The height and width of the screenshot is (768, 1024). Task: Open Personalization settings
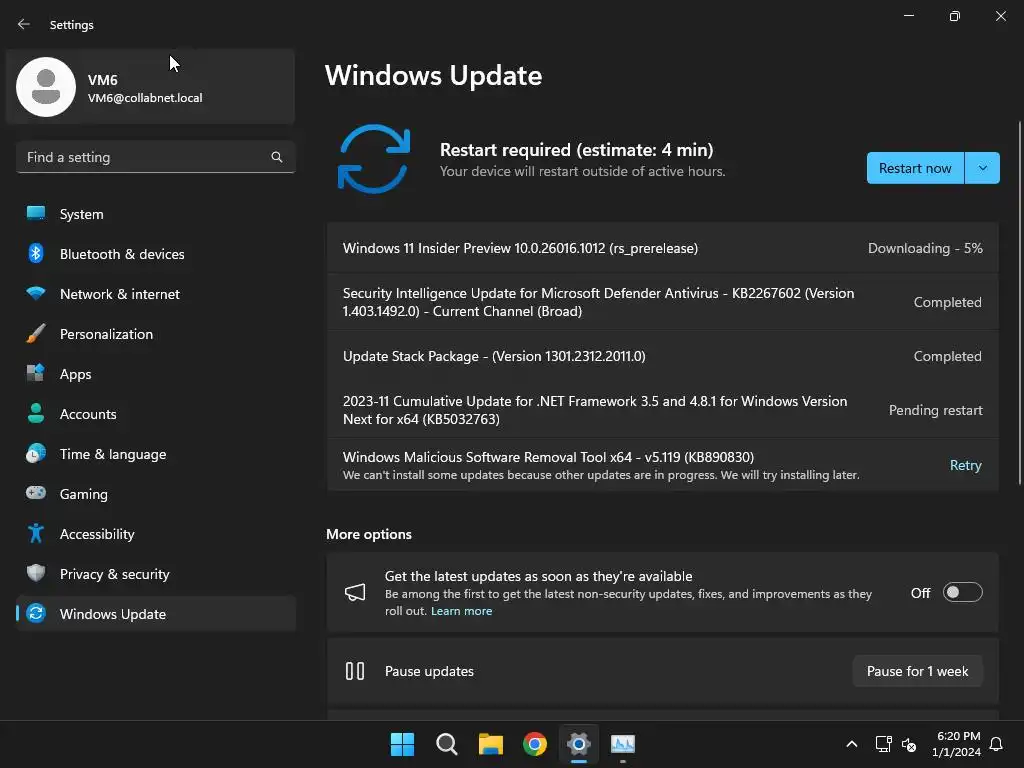click(155, 334)
